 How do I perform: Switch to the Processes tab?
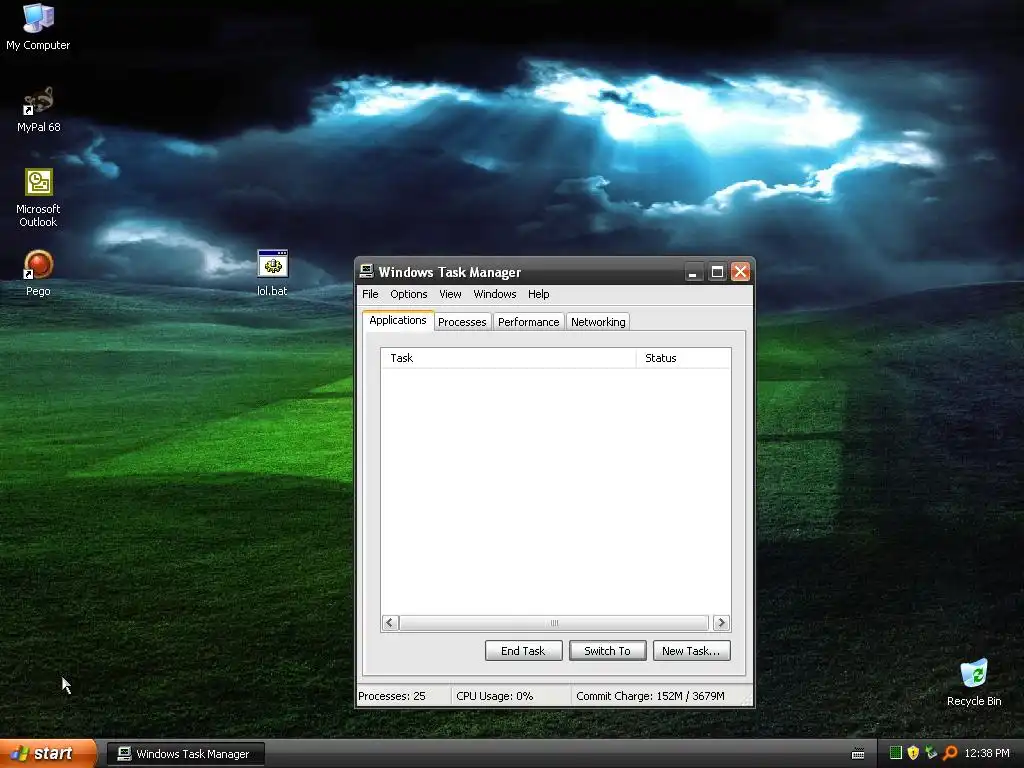tap(462, 322)
